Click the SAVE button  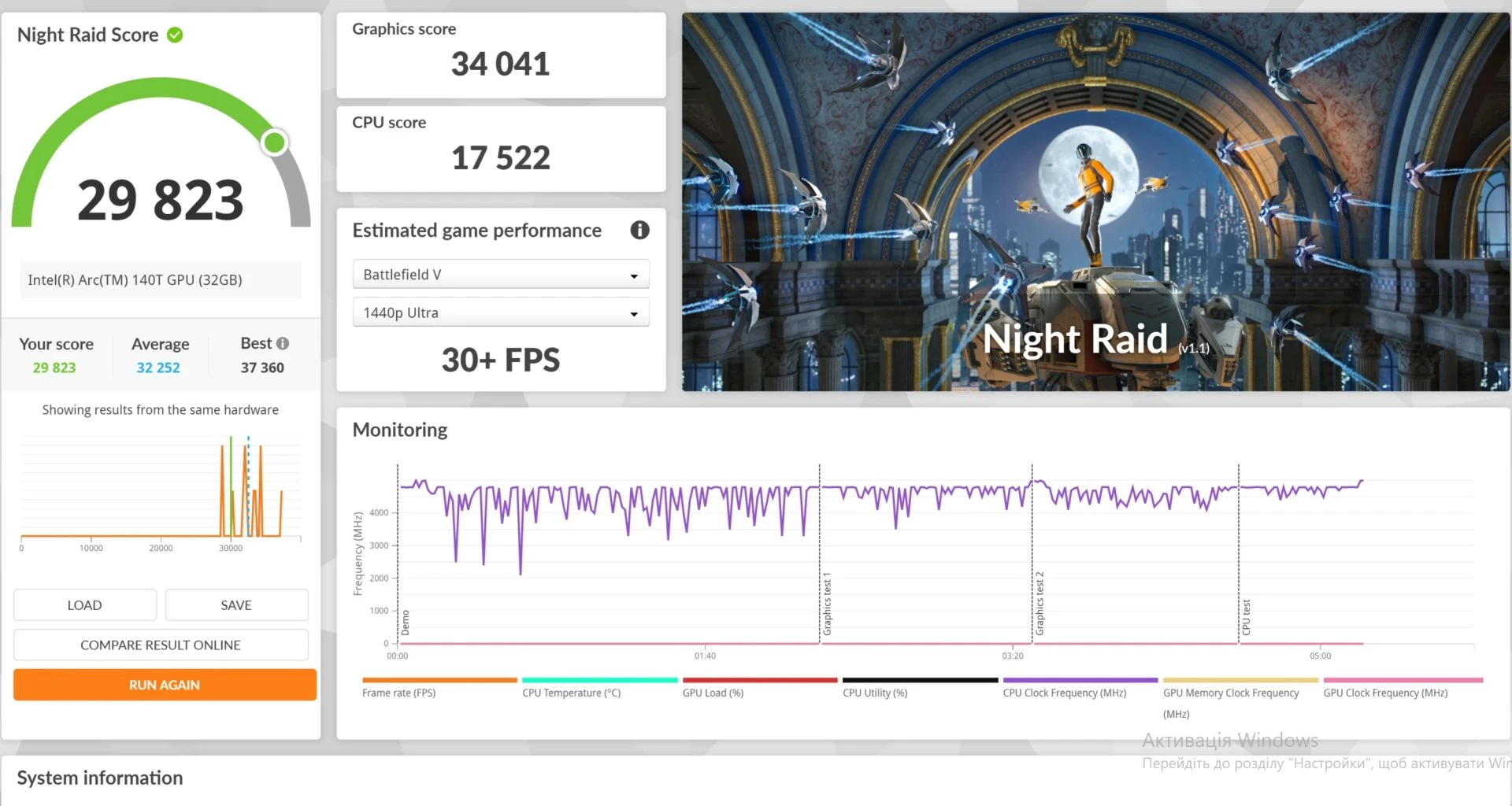236,604
